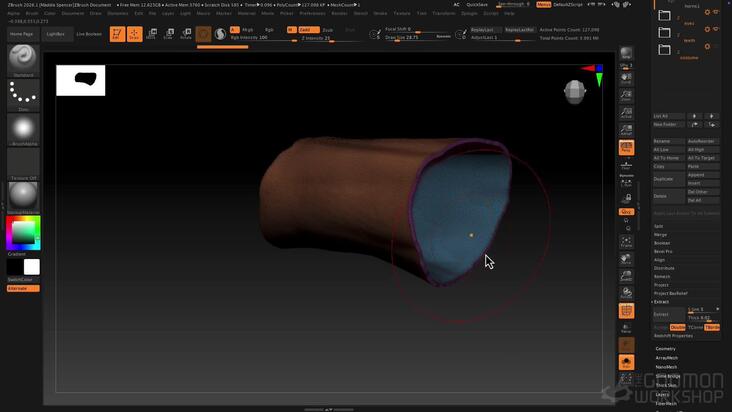This screenshot has width=732, height=412.
Task: Toggle the Rgb channel button
Action: tap(269, 30)
